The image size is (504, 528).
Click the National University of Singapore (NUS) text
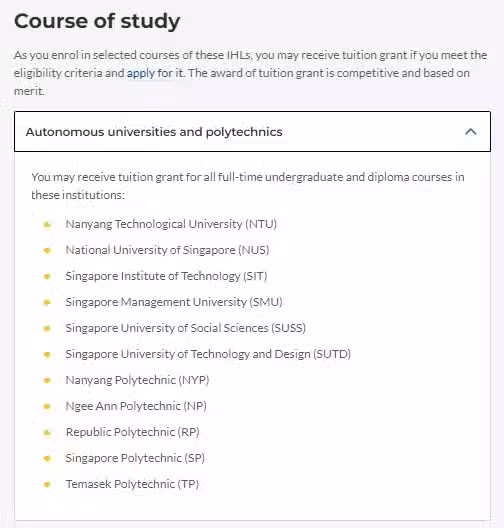167,250
